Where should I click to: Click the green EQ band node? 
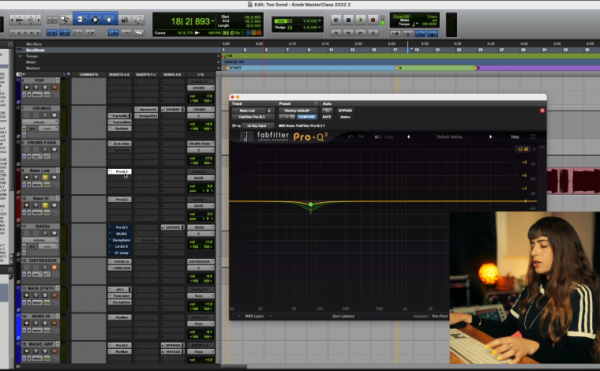click(311, 205)
